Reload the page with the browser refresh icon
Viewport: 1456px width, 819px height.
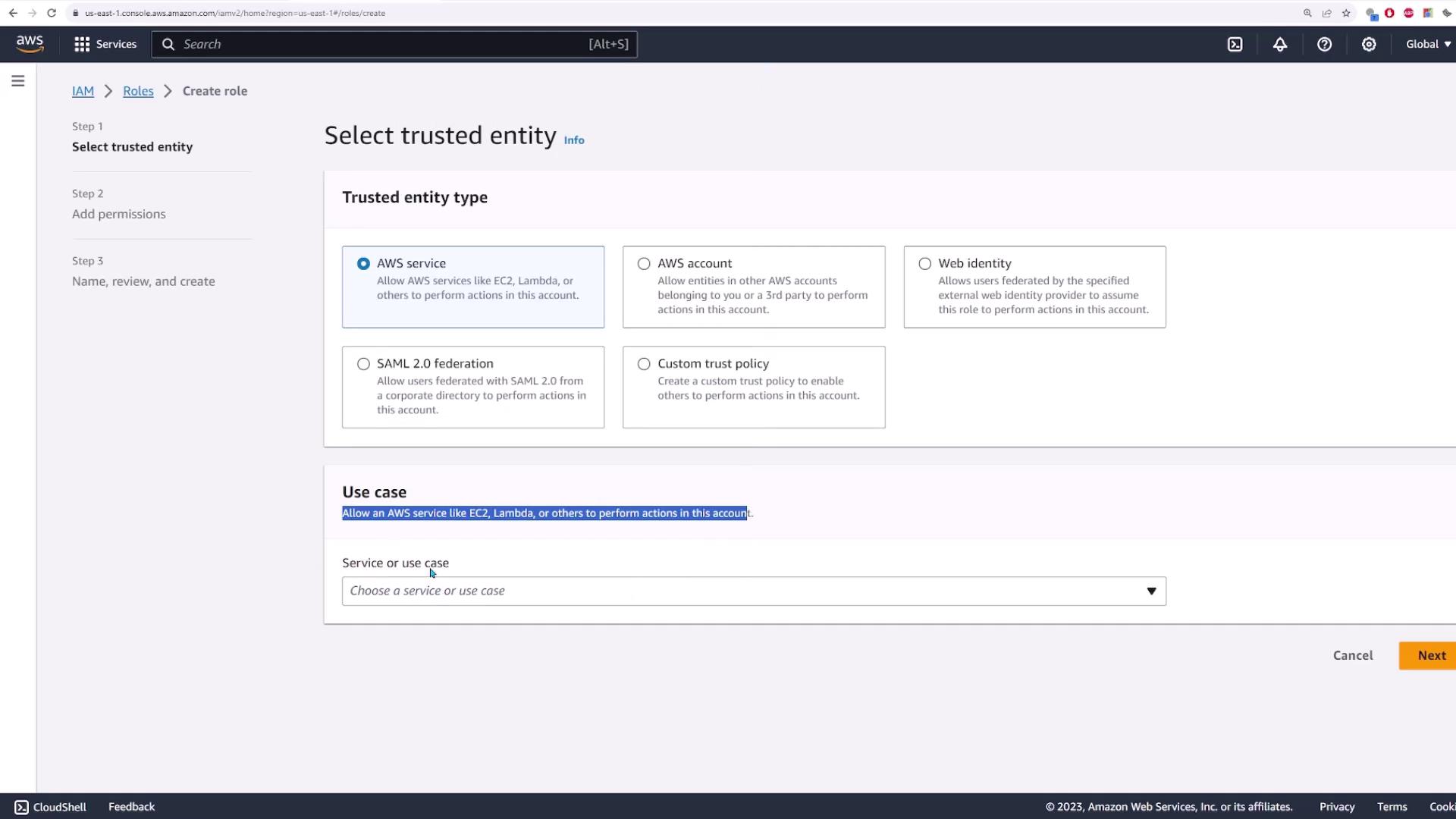[52, 13]
